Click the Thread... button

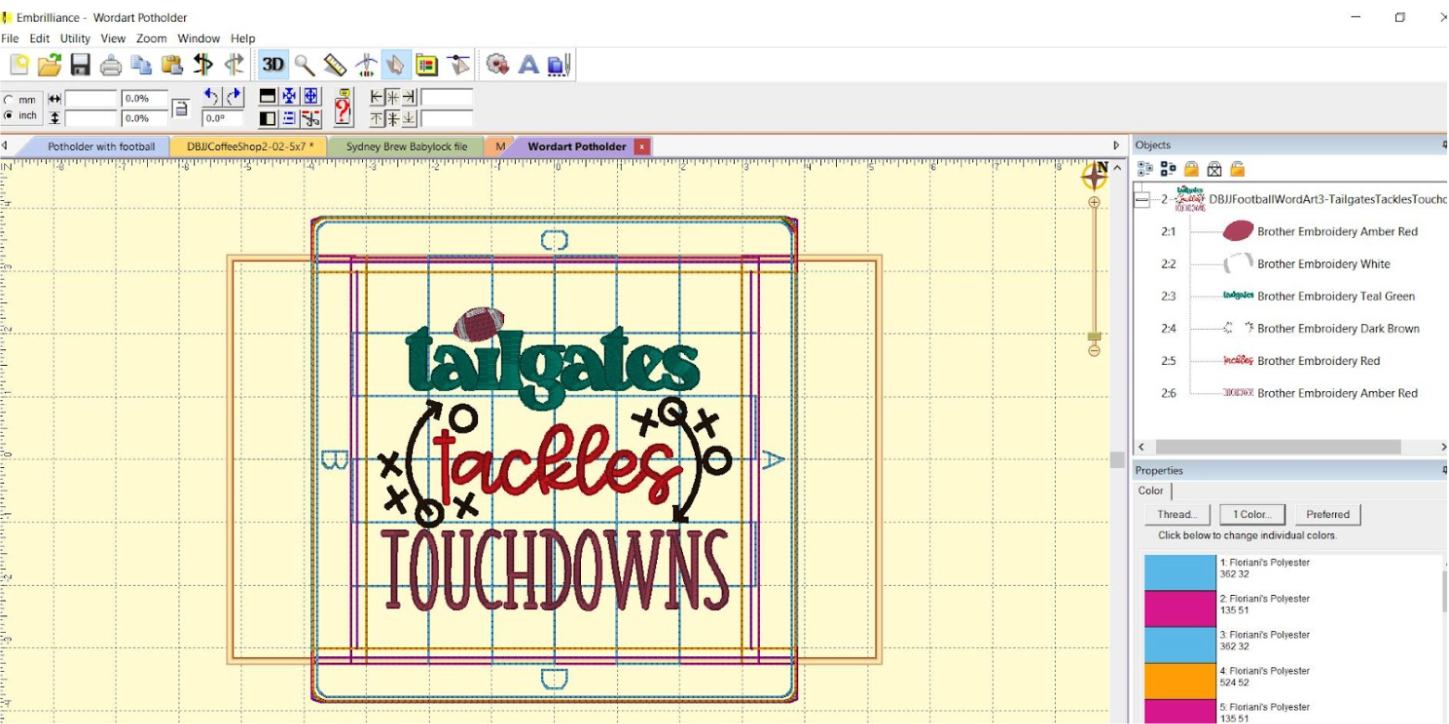tap(1177, 515)
